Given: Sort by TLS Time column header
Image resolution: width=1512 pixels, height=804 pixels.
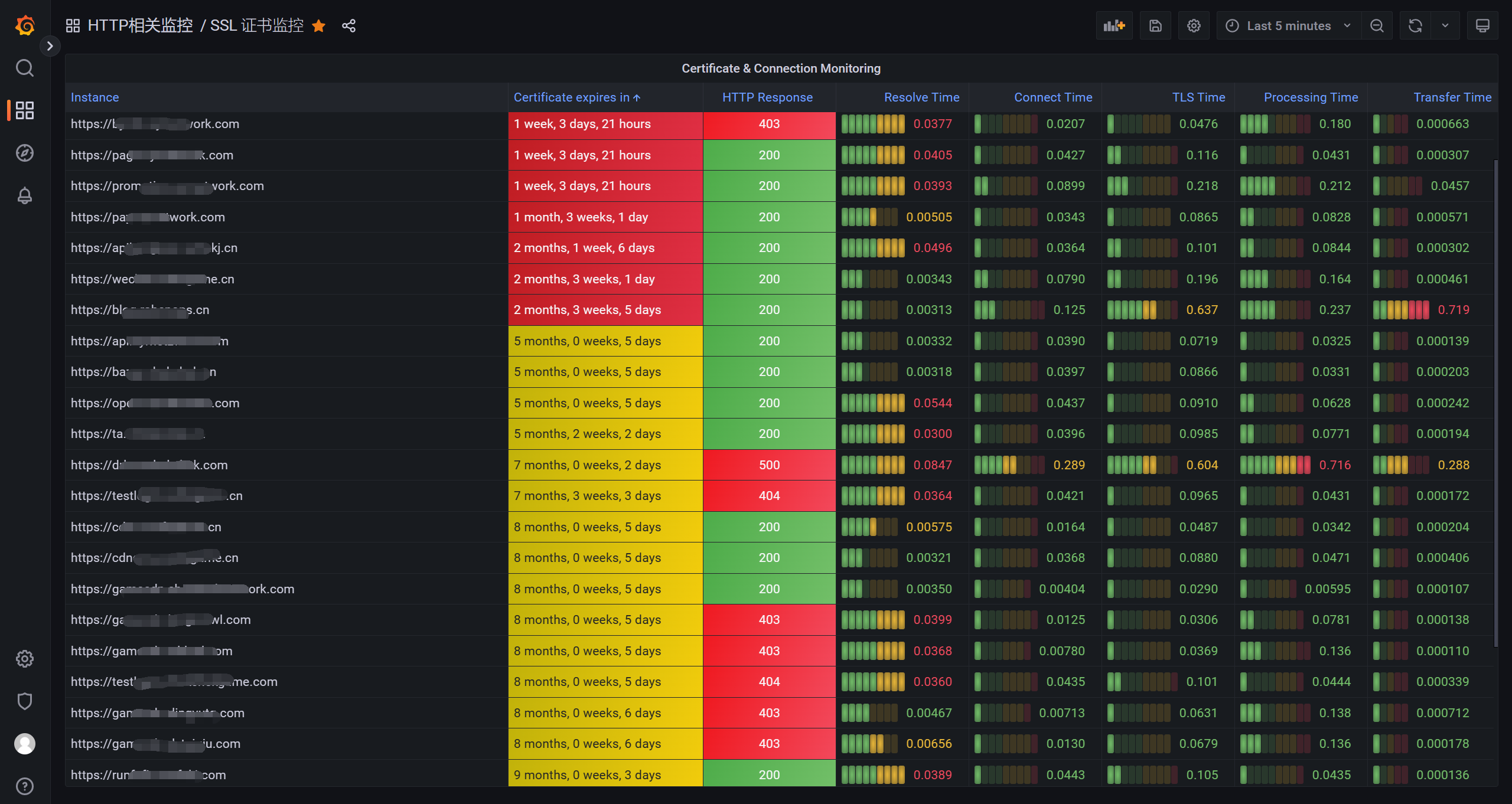Looking at the screenshot, I should click(1198, 97).
